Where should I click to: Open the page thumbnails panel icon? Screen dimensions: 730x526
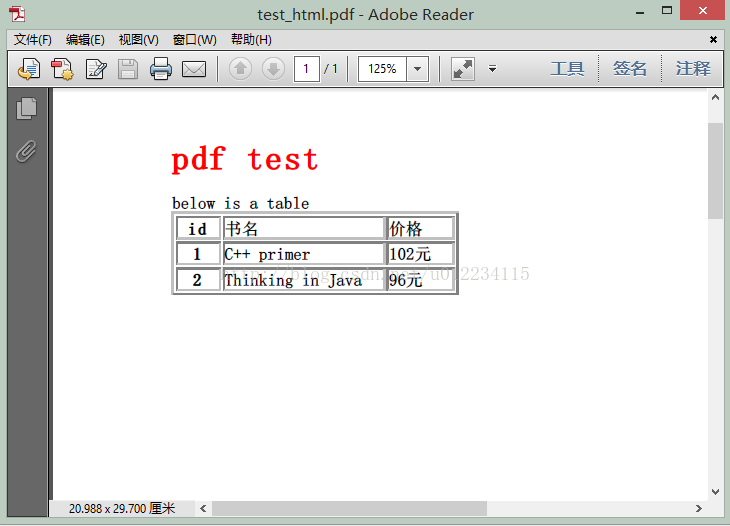coord(27,108)
